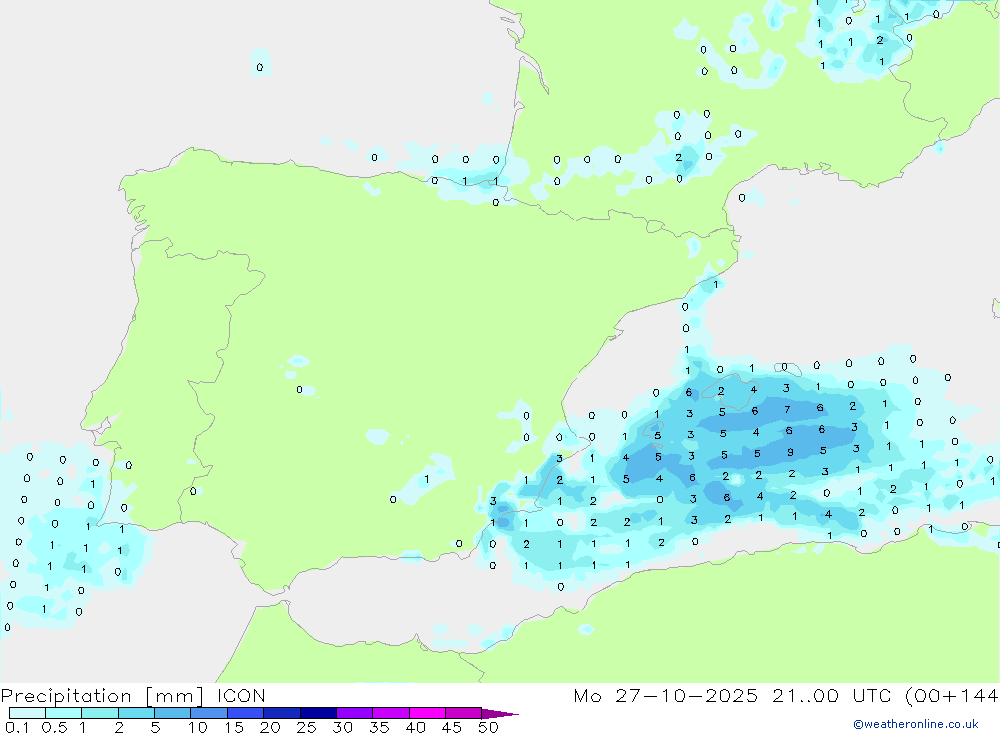Click the "0.5" legend scale label
The height and width of the screenshot is (733, 1000).
pos(55,727)
